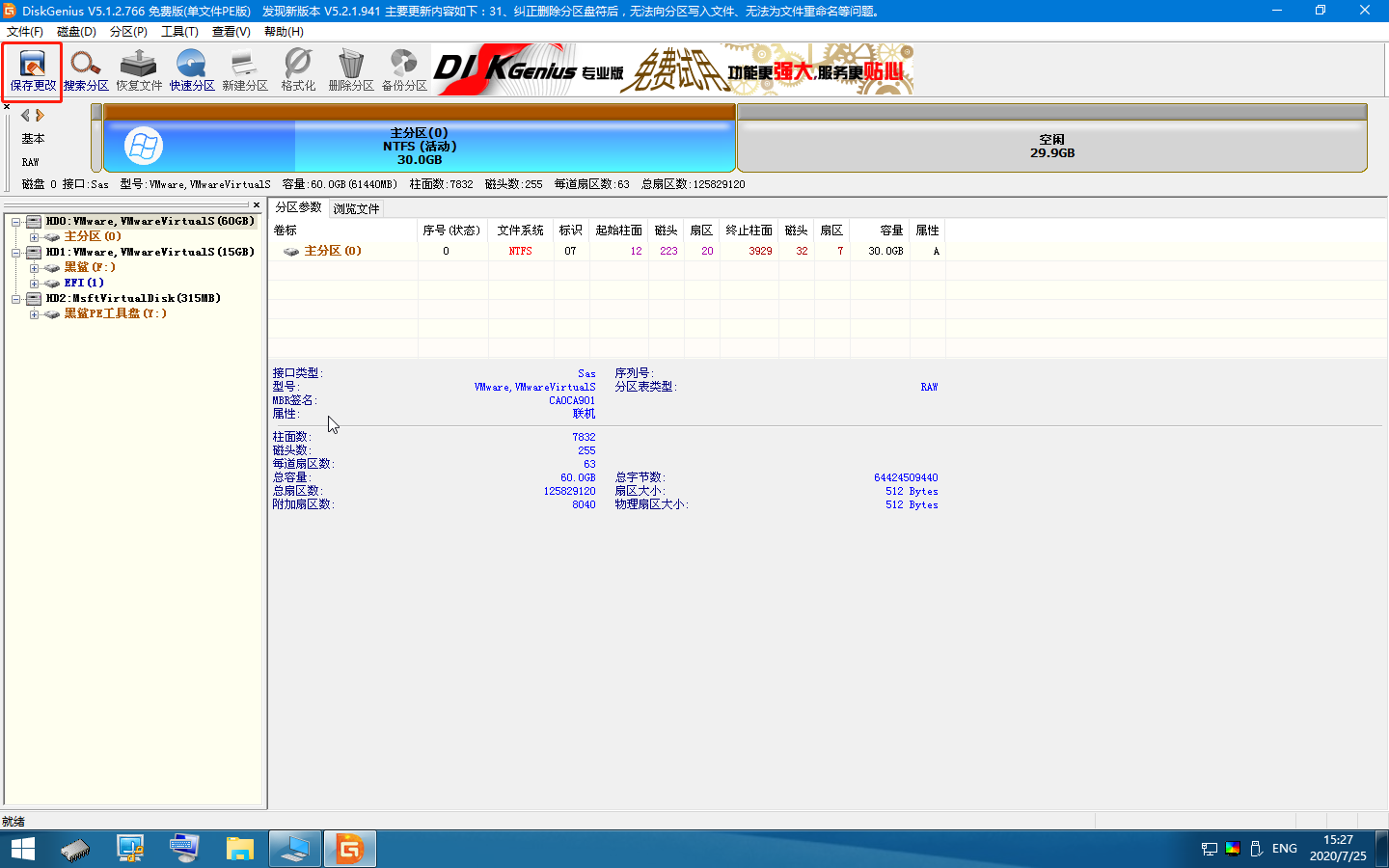
Task: Select 黑鲨(F:) partition in tree
Action: pos(90,267)
